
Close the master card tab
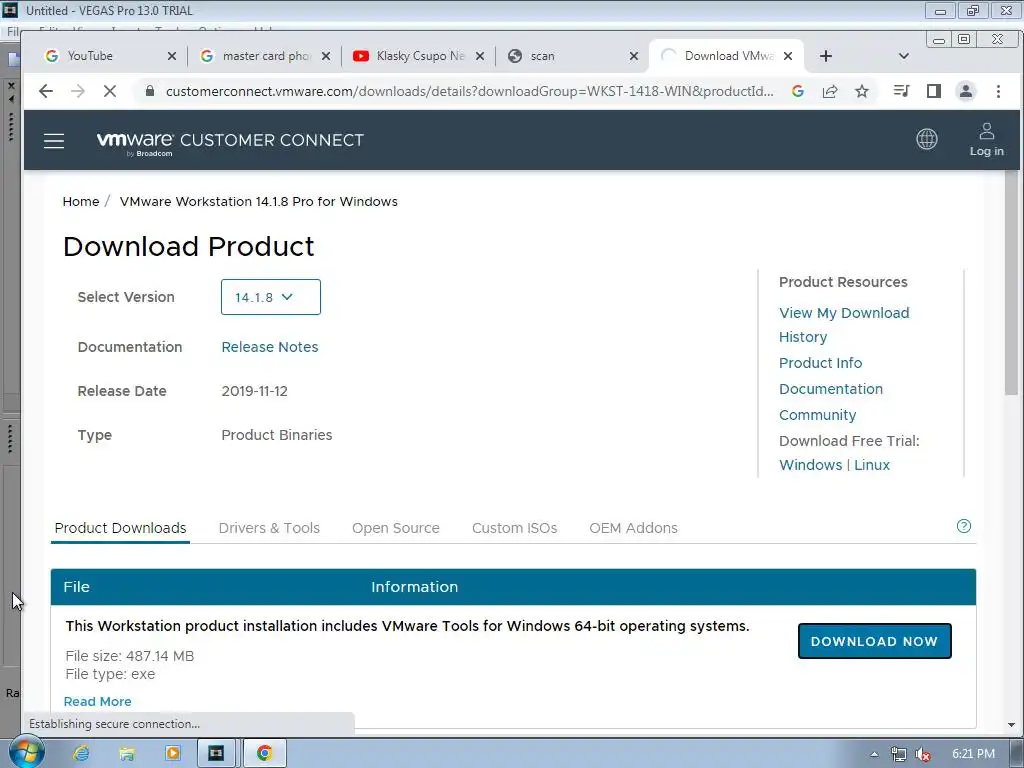(326, 56)
